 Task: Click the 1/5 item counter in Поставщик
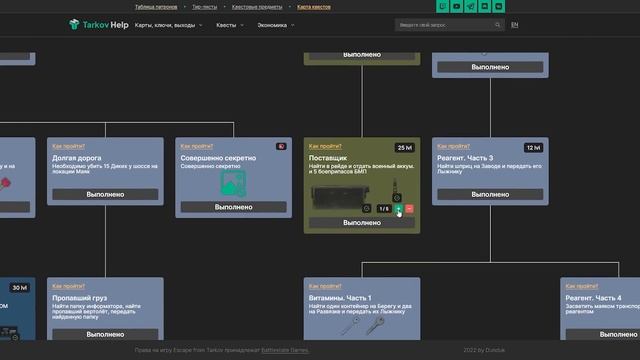(x=384, y=209)
